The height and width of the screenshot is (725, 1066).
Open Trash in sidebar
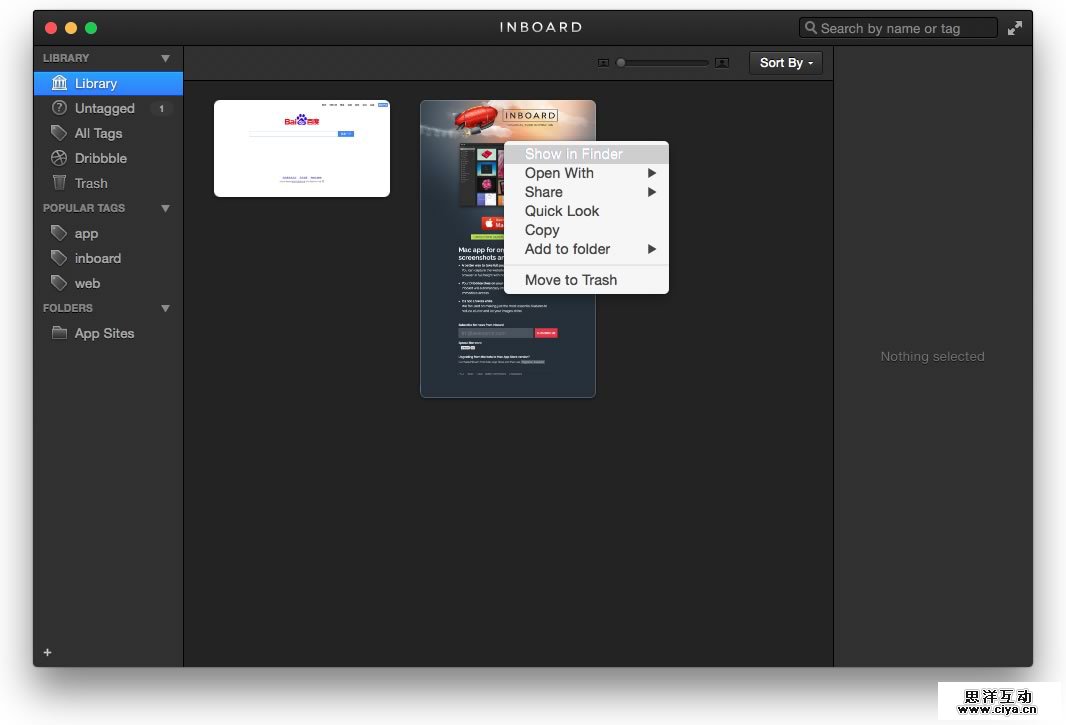coord(108,183)
